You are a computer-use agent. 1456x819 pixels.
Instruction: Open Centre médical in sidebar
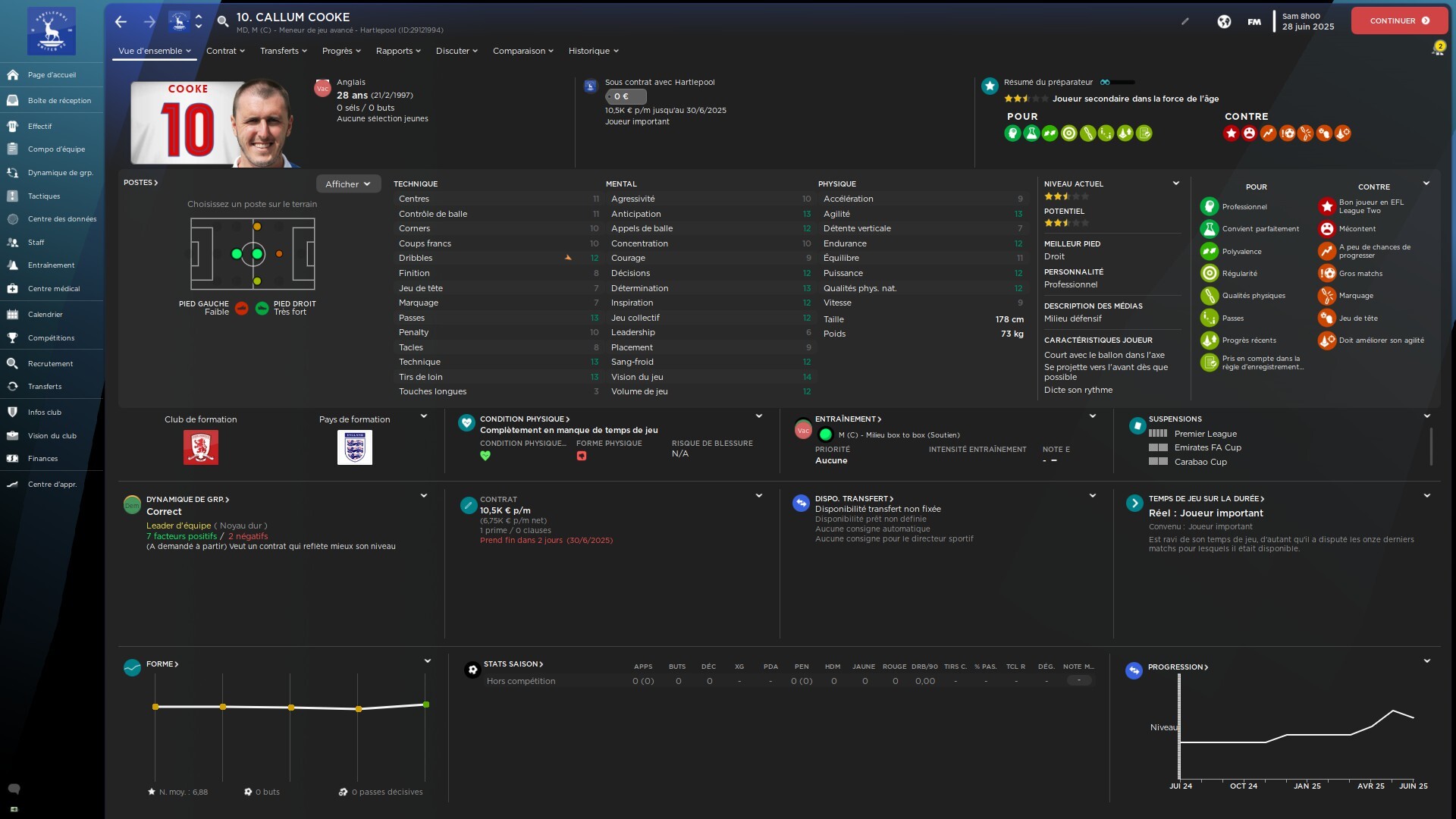(x=53, y=288)
